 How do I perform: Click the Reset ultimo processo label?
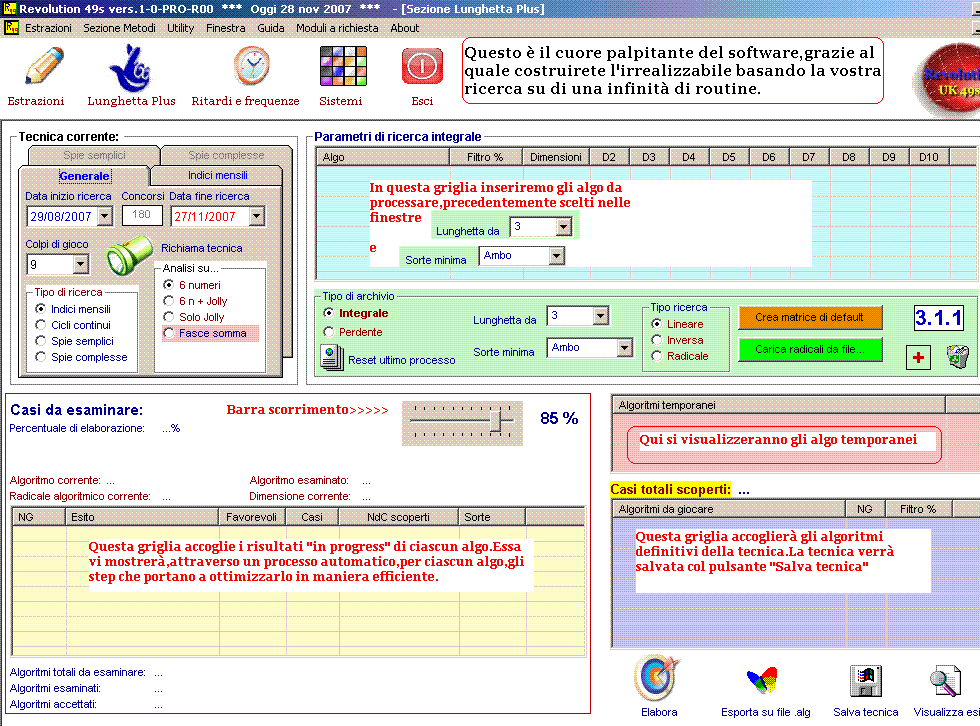click(x=401, y=361)
